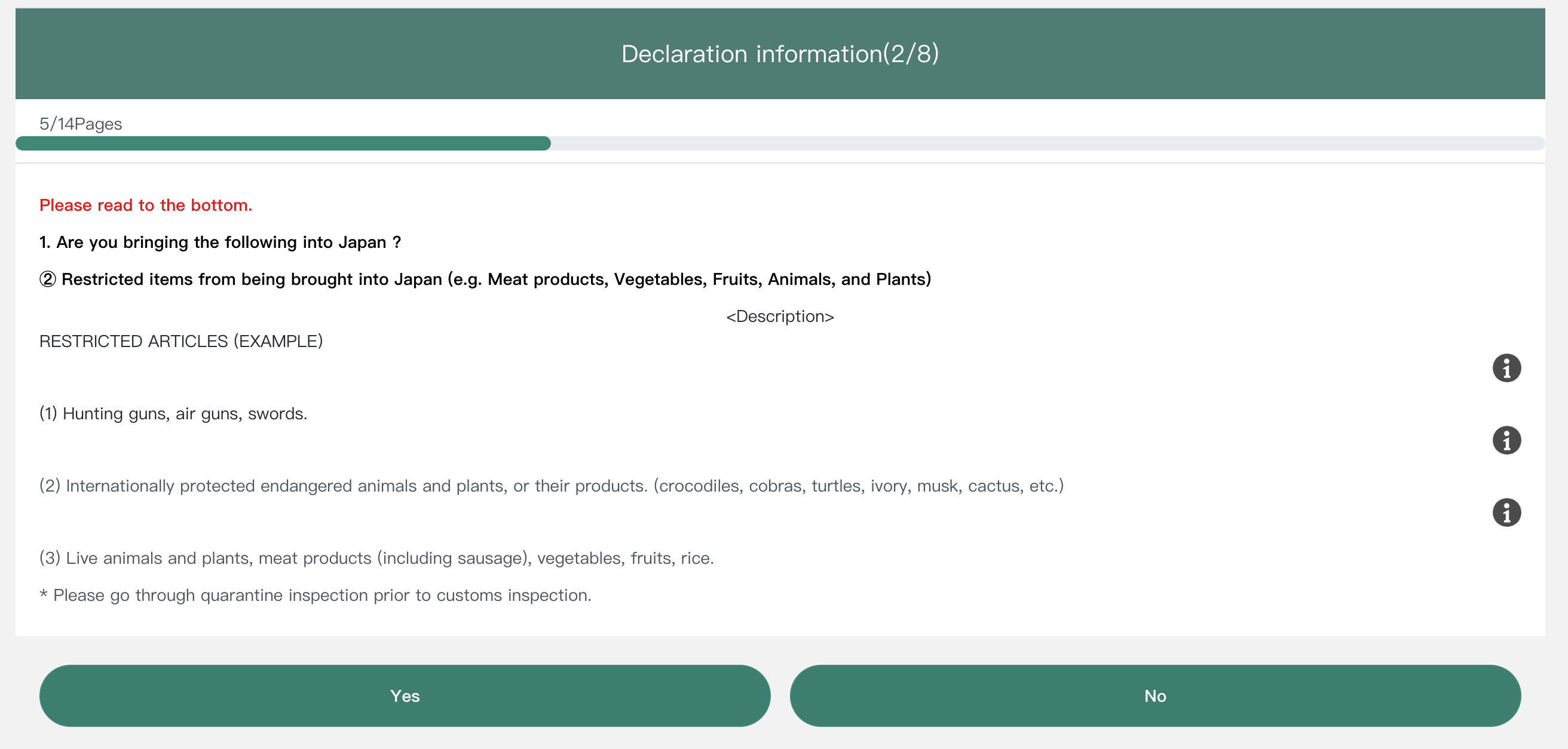
Task: Click the 'Restricted items from being brought' heading
Action: [485, 280]
